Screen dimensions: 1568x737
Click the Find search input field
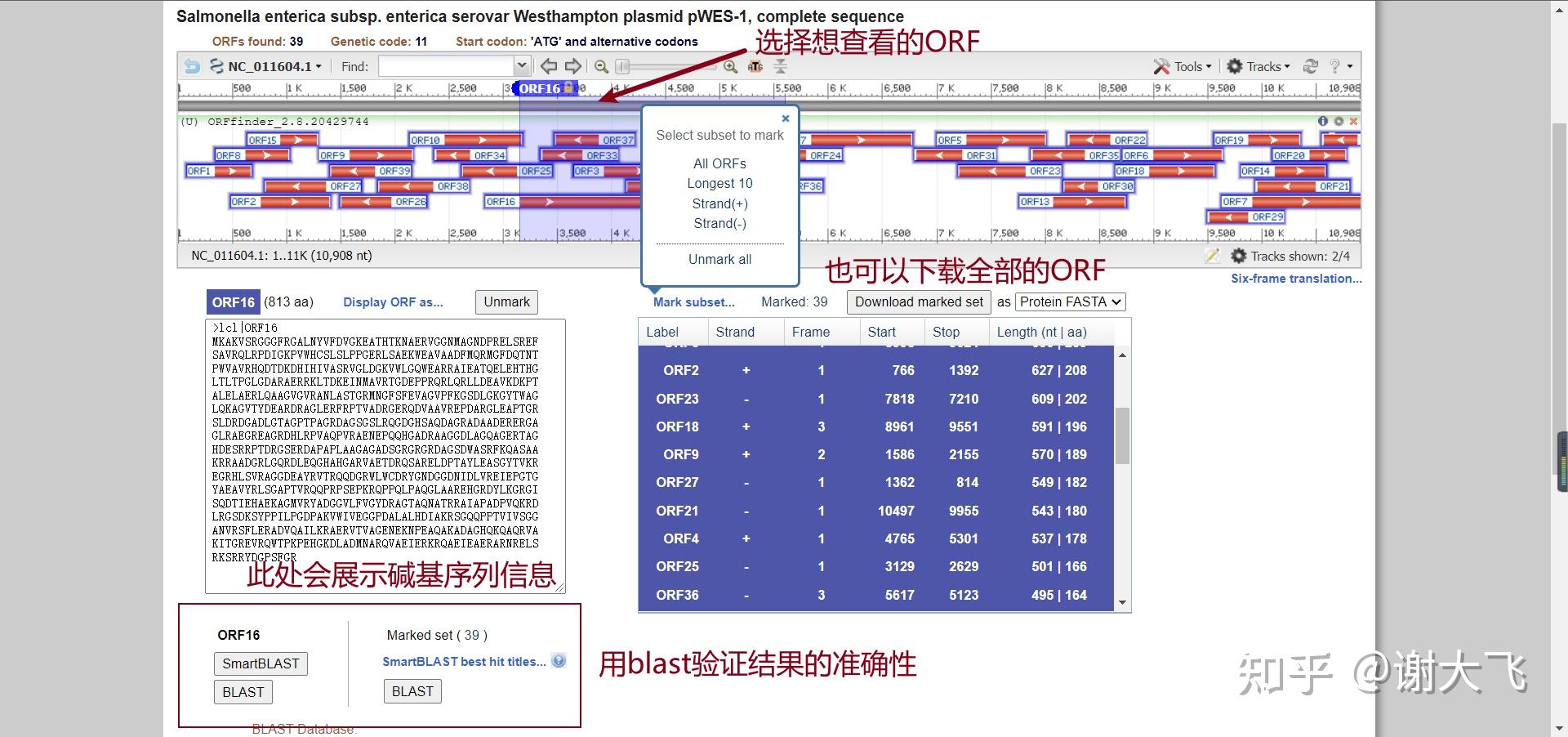[453, 66]
